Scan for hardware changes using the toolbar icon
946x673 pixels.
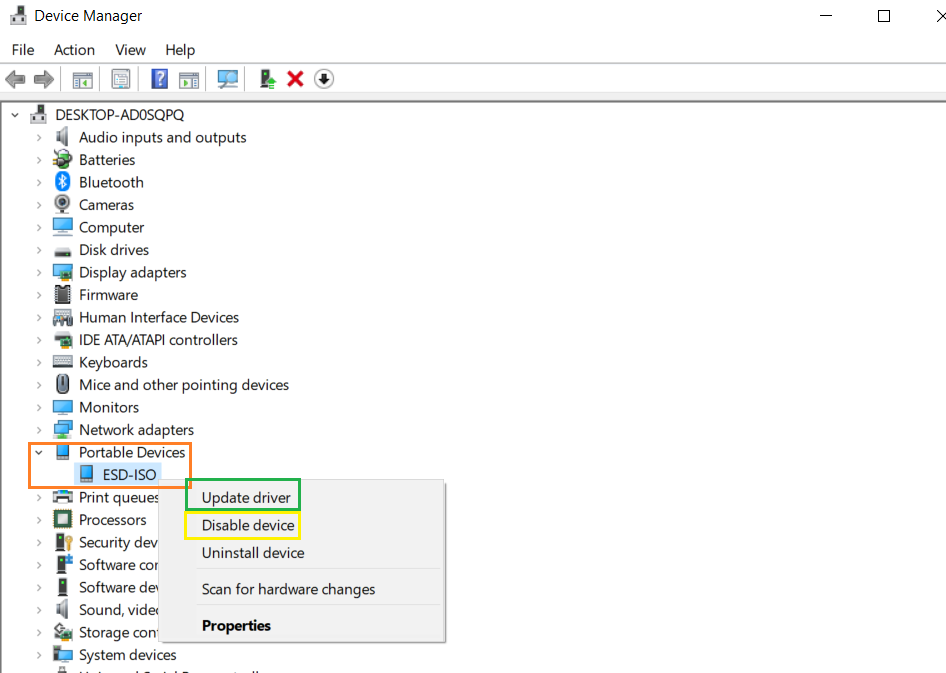pyautogui.click(x=227, y=79)
